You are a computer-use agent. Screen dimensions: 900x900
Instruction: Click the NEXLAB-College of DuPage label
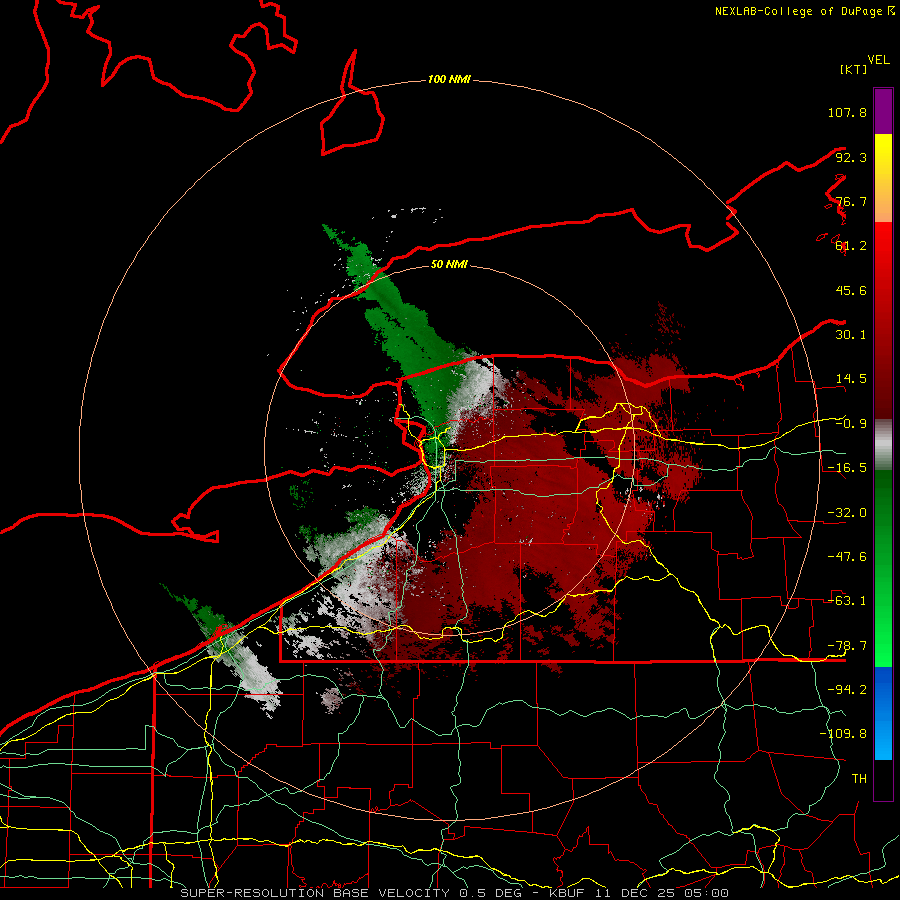point(805,11)
